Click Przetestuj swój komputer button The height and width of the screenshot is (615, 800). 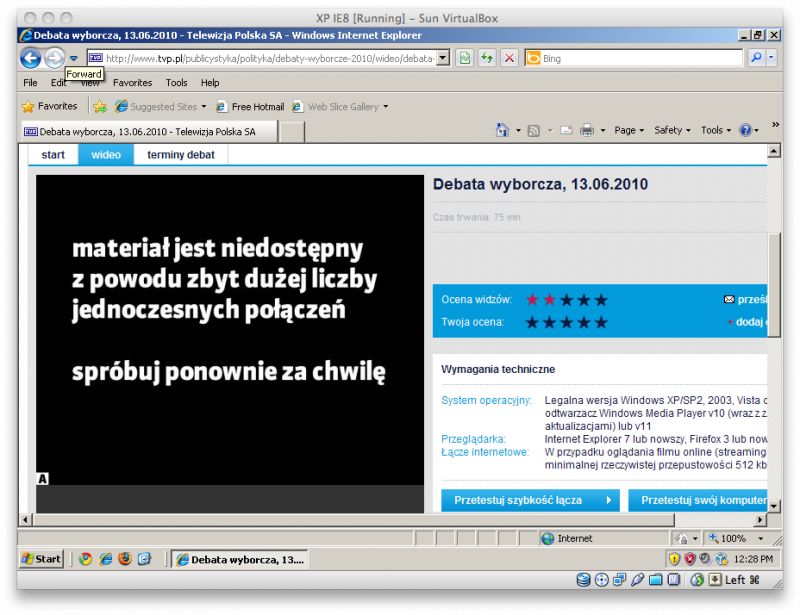point(697,500)
